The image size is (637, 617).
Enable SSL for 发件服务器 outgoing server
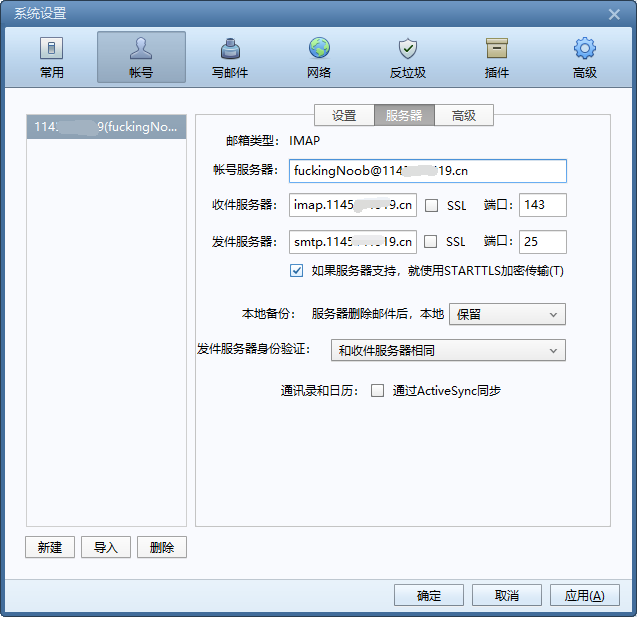[432, 242]
